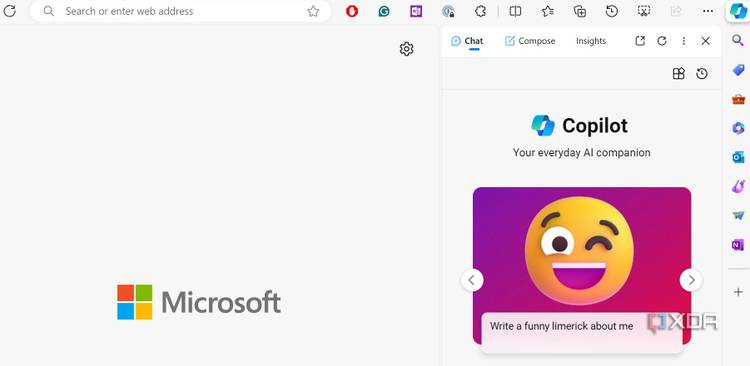The image size is (750, 366).
Task: Open new tab page settings gear
Action: click(407, 49)
